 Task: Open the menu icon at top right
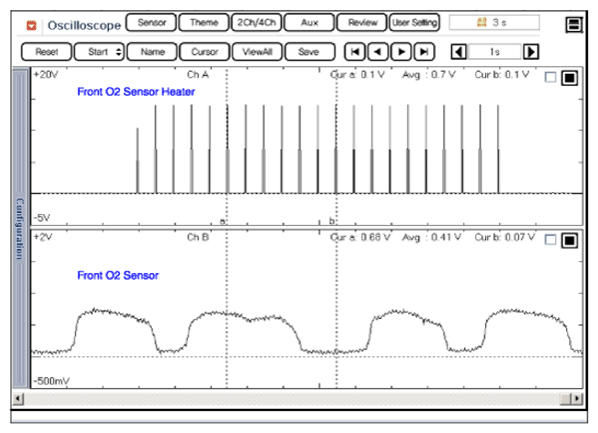(x=574, y=25)
